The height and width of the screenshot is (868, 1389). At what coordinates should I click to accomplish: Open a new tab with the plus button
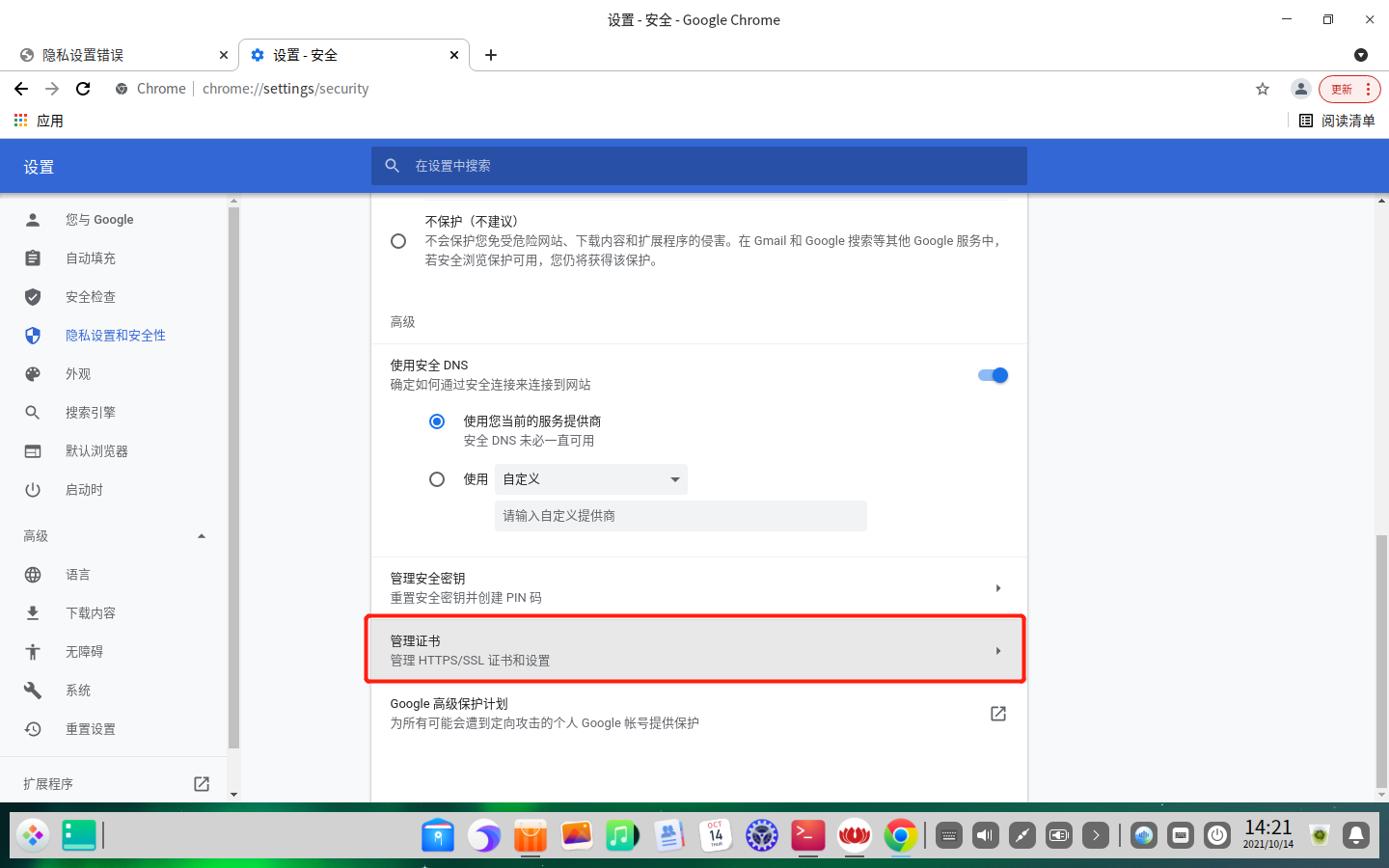point(491,55)
